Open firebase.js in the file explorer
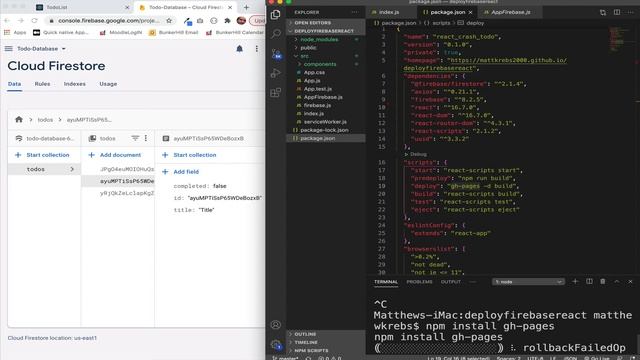Screen dimensions: 640x360 [x=317, y=105]
